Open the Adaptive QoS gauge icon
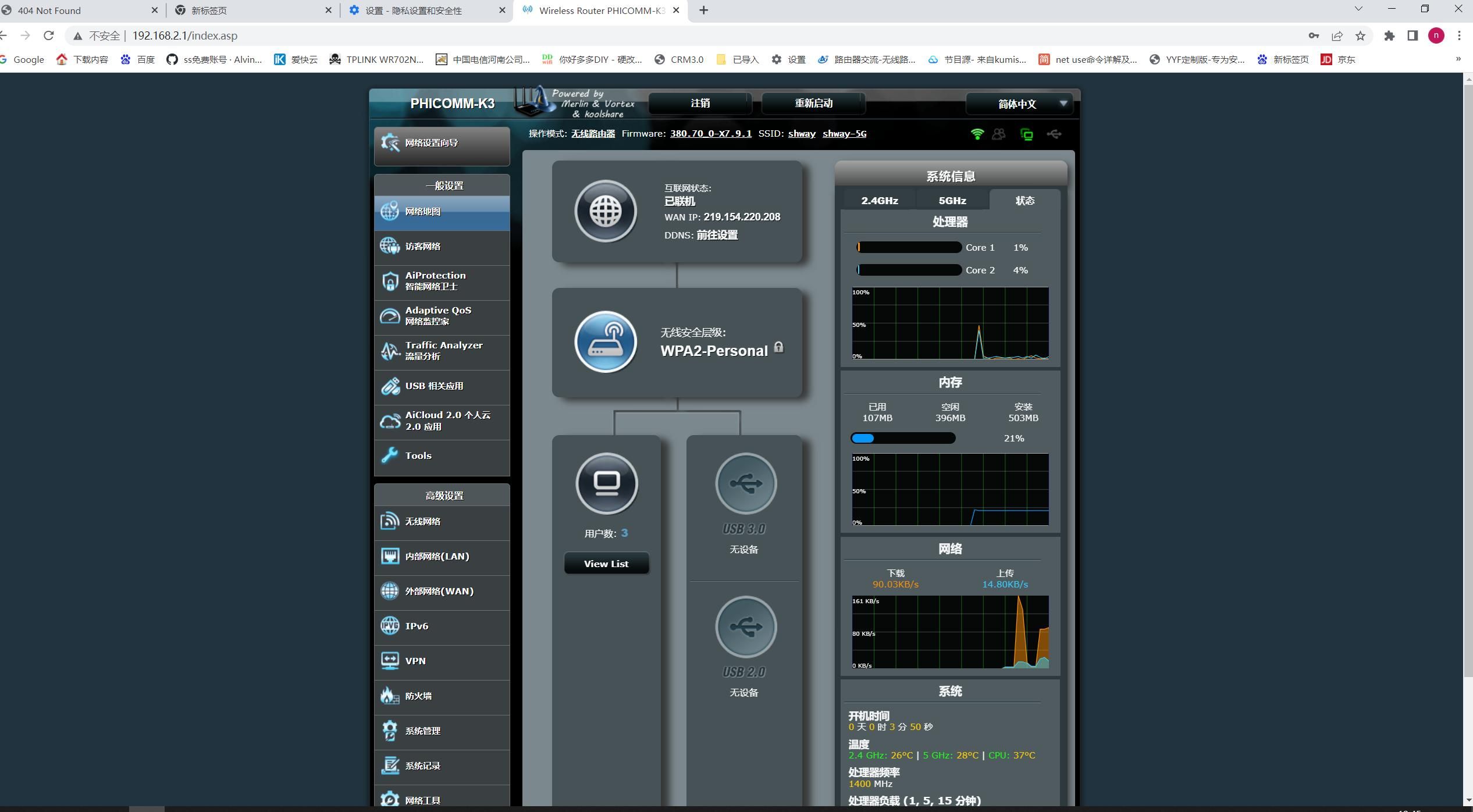Screen dimensions: 1473x812 (390, 316)
